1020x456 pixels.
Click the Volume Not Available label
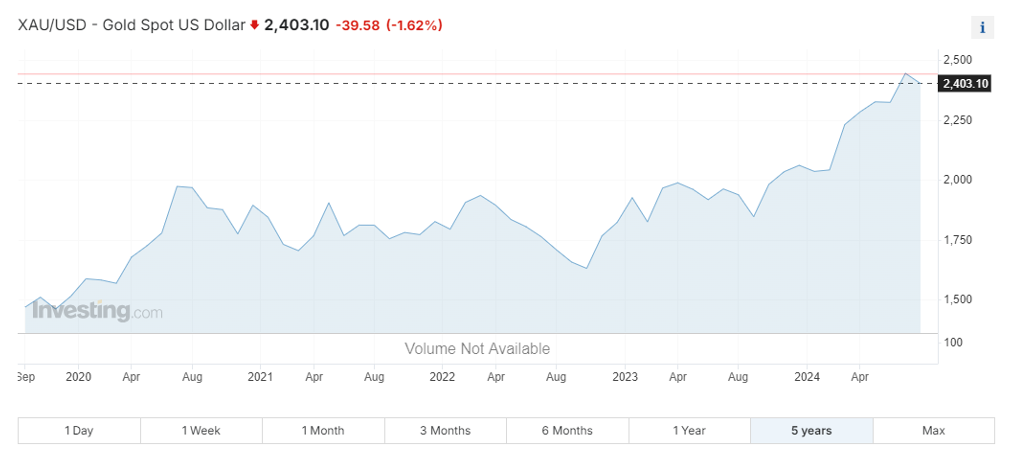click(x=477, y=348)
